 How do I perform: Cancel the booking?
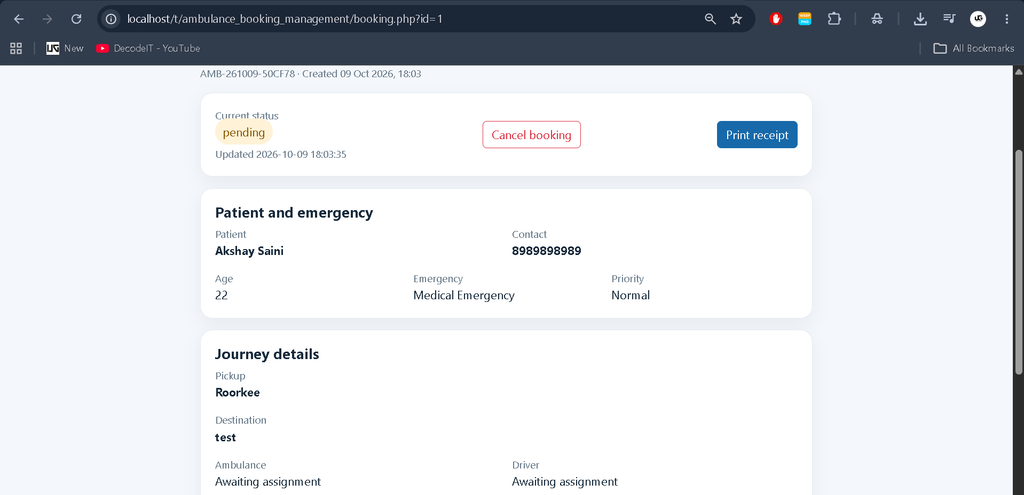(532, 135)
